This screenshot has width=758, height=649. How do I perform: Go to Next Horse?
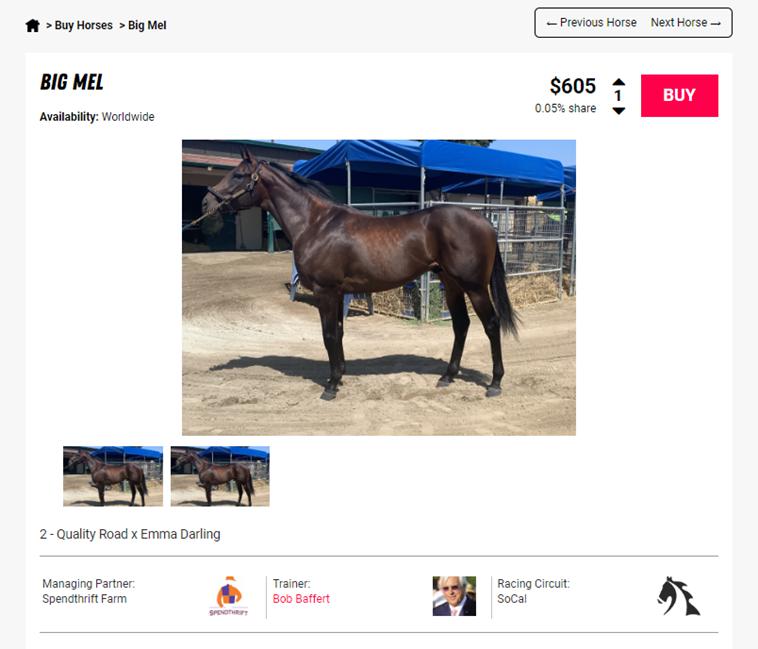[x=685, y=23]
